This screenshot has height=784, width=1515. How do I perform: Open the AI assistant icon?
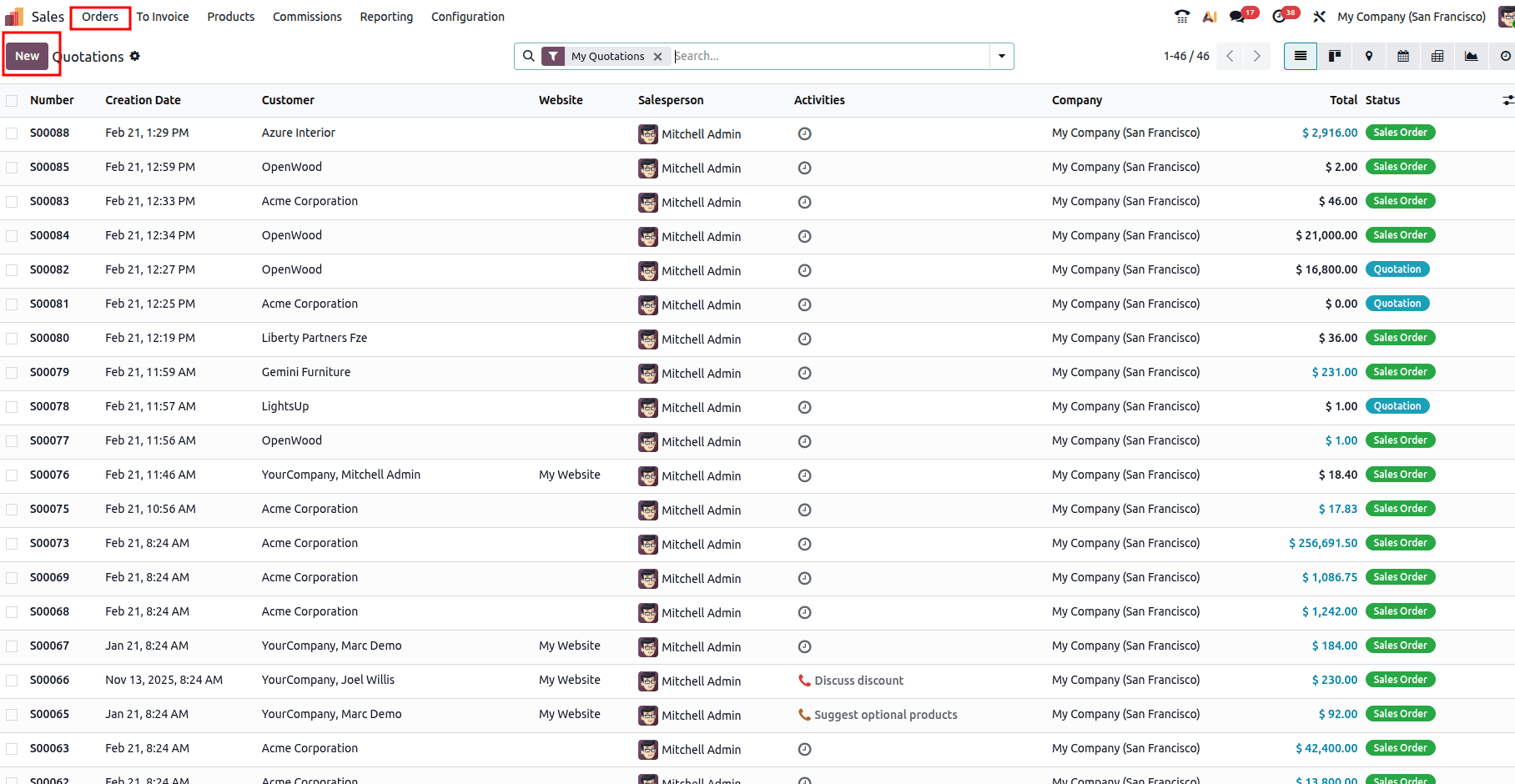1210,17
